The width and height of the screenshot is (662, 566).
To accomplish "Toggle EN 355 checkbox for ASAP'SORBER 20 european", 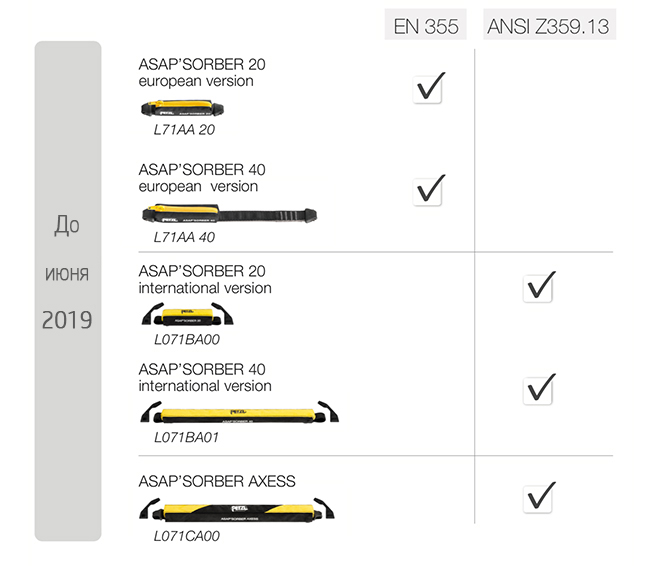I will pos(428,88).
